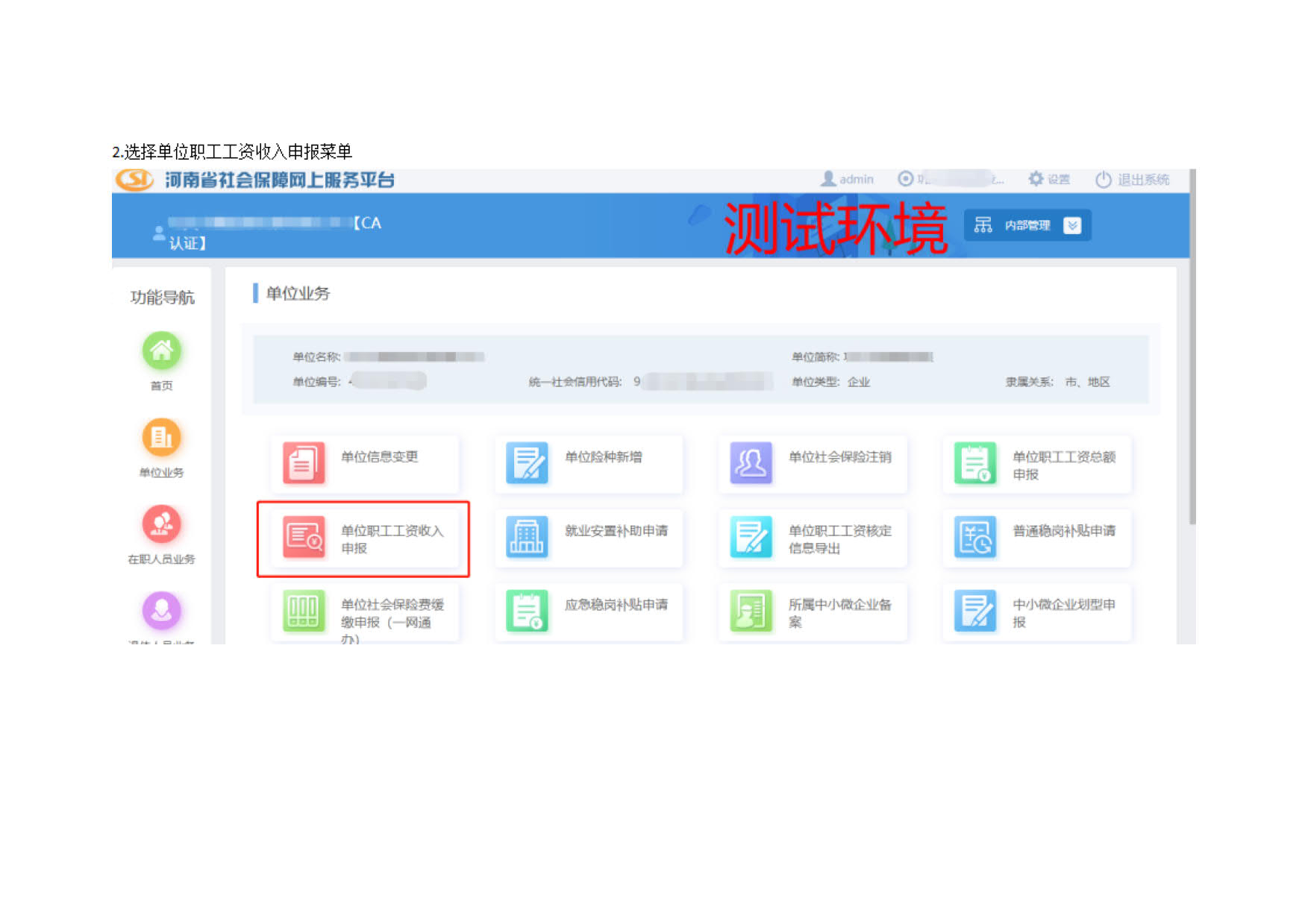Click the 隶属关系 市、地区 value

click(x=1088, y=382)
